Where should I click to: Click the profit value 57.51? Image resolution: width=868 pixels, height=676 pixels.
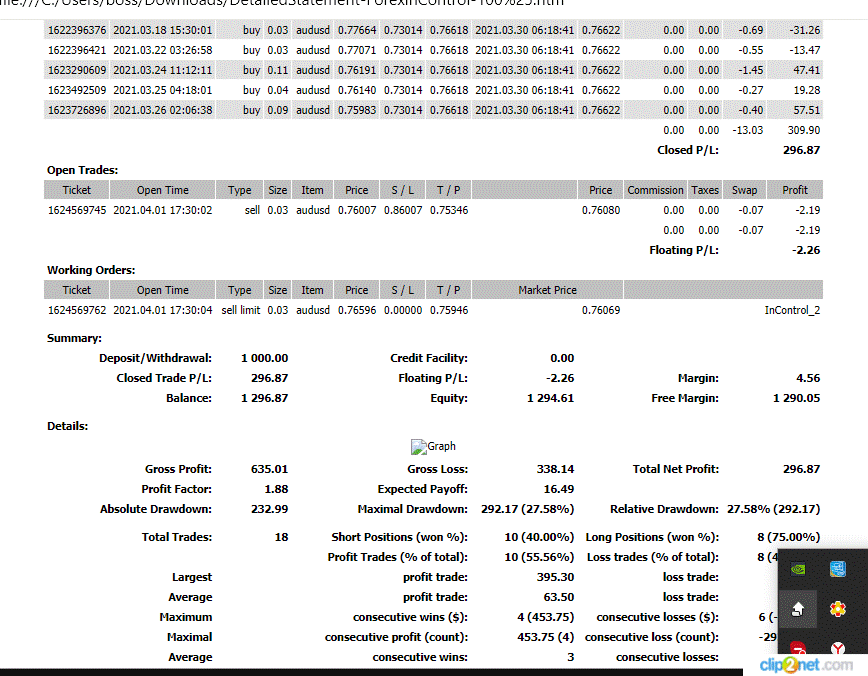click(807, 110)
